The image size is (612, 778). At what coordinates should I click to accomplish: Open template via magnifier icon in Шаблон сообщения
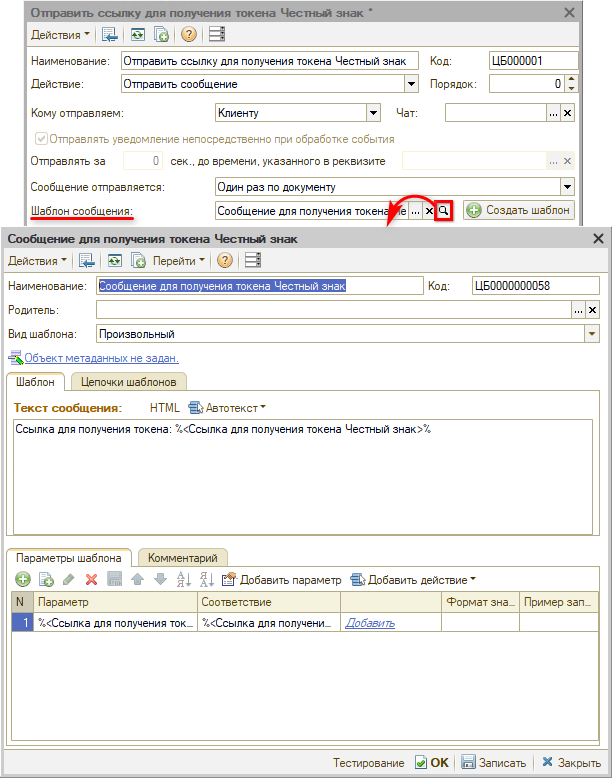444,211
